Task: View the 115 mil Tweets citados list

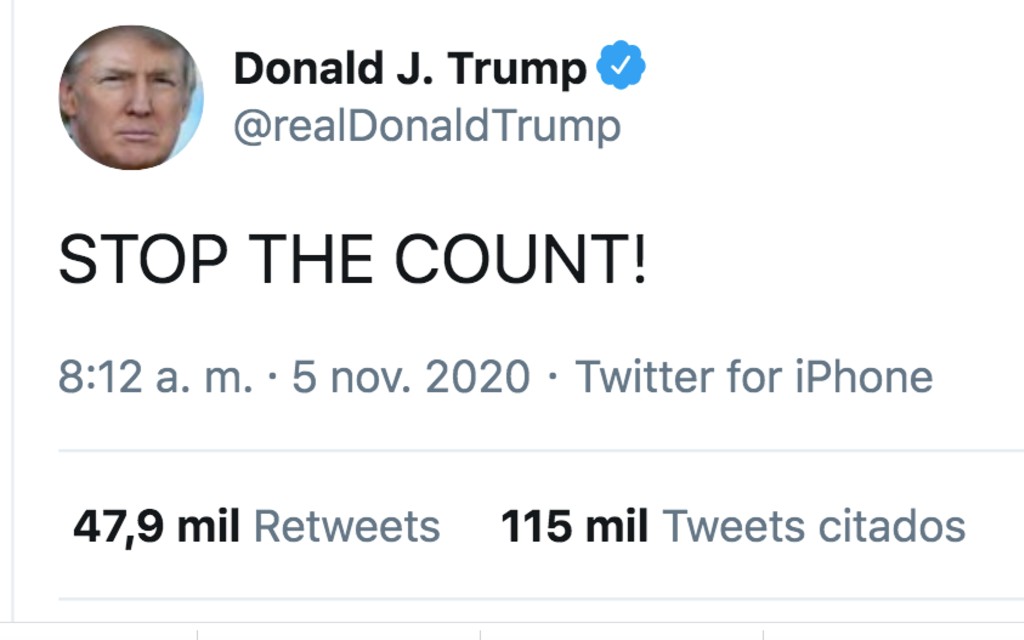Action: click(733, 526)
